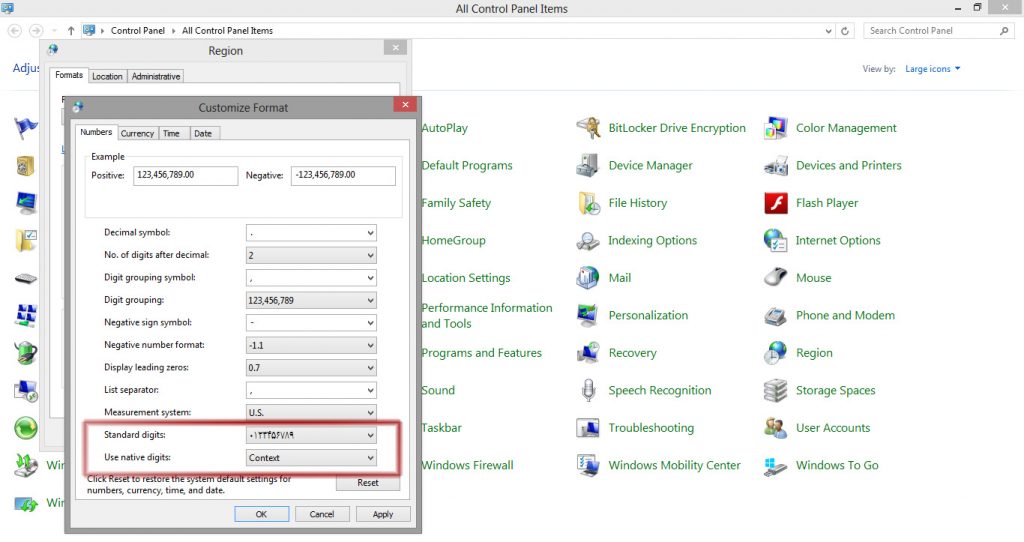This screenshot has height=542, width=1024.
Task: Click the Mail icon
Action: pos(588,278)
